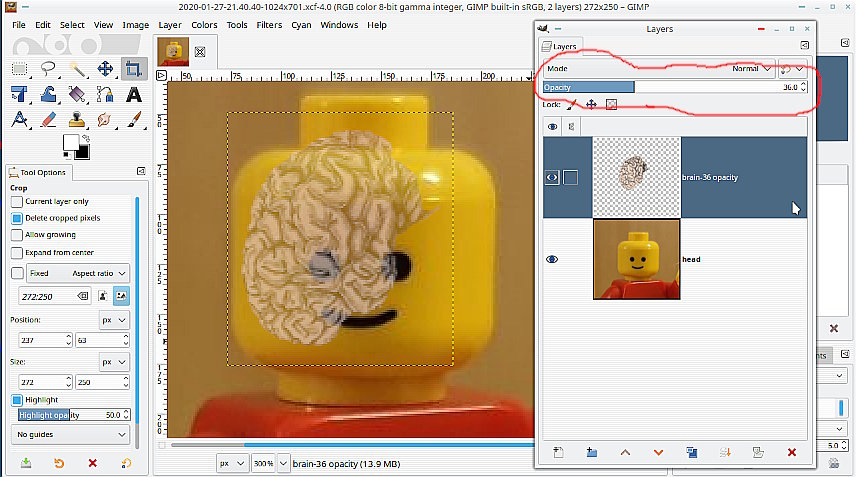Uncheck Delete cropped pixels

17,218
